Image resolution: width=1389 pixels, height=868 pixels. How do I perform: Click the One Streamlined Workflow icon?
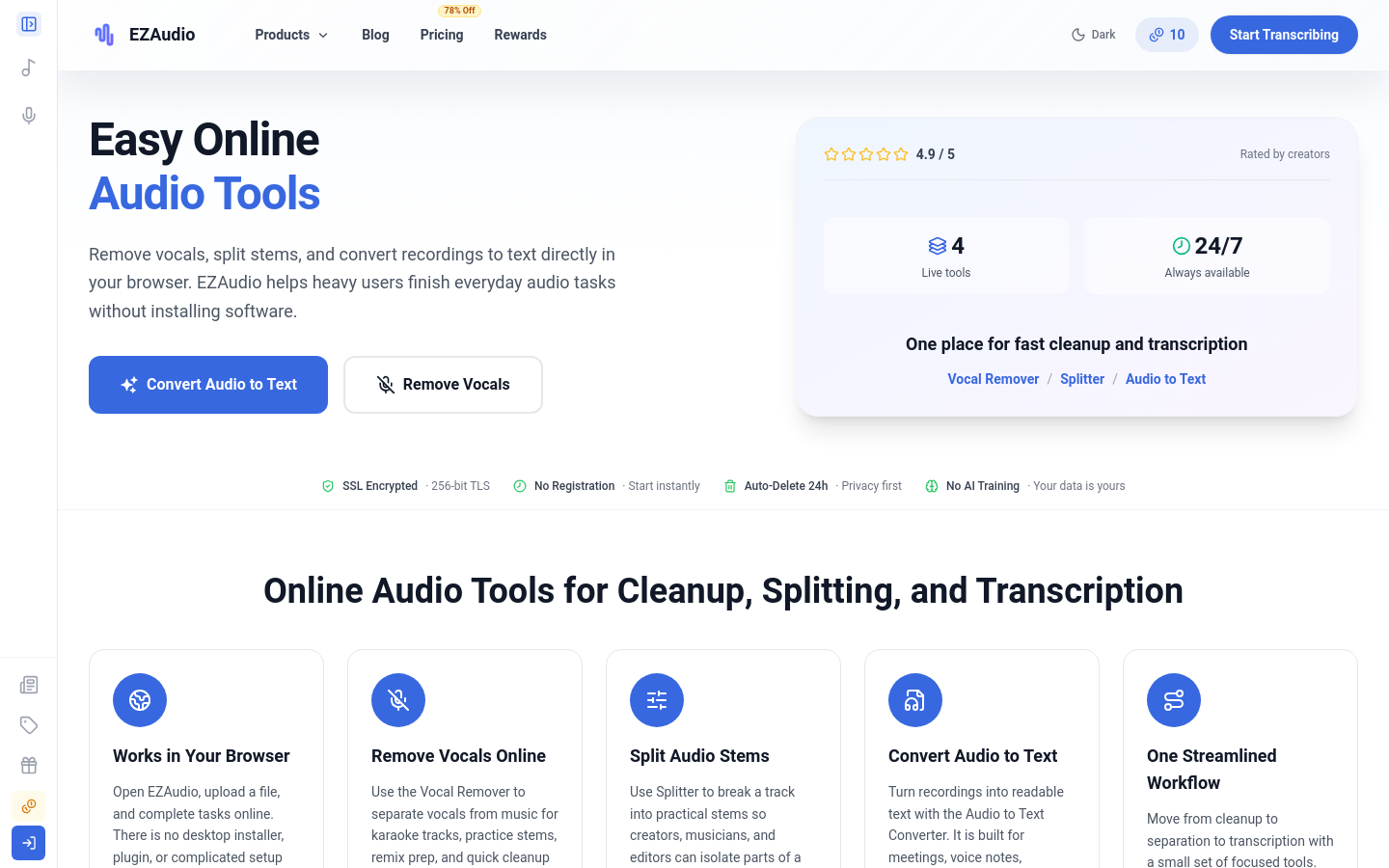tap(1174, 700)
